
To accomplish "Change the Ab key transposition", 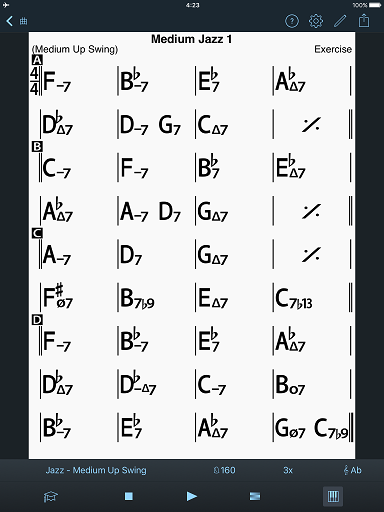I will [x=353, y=470].
